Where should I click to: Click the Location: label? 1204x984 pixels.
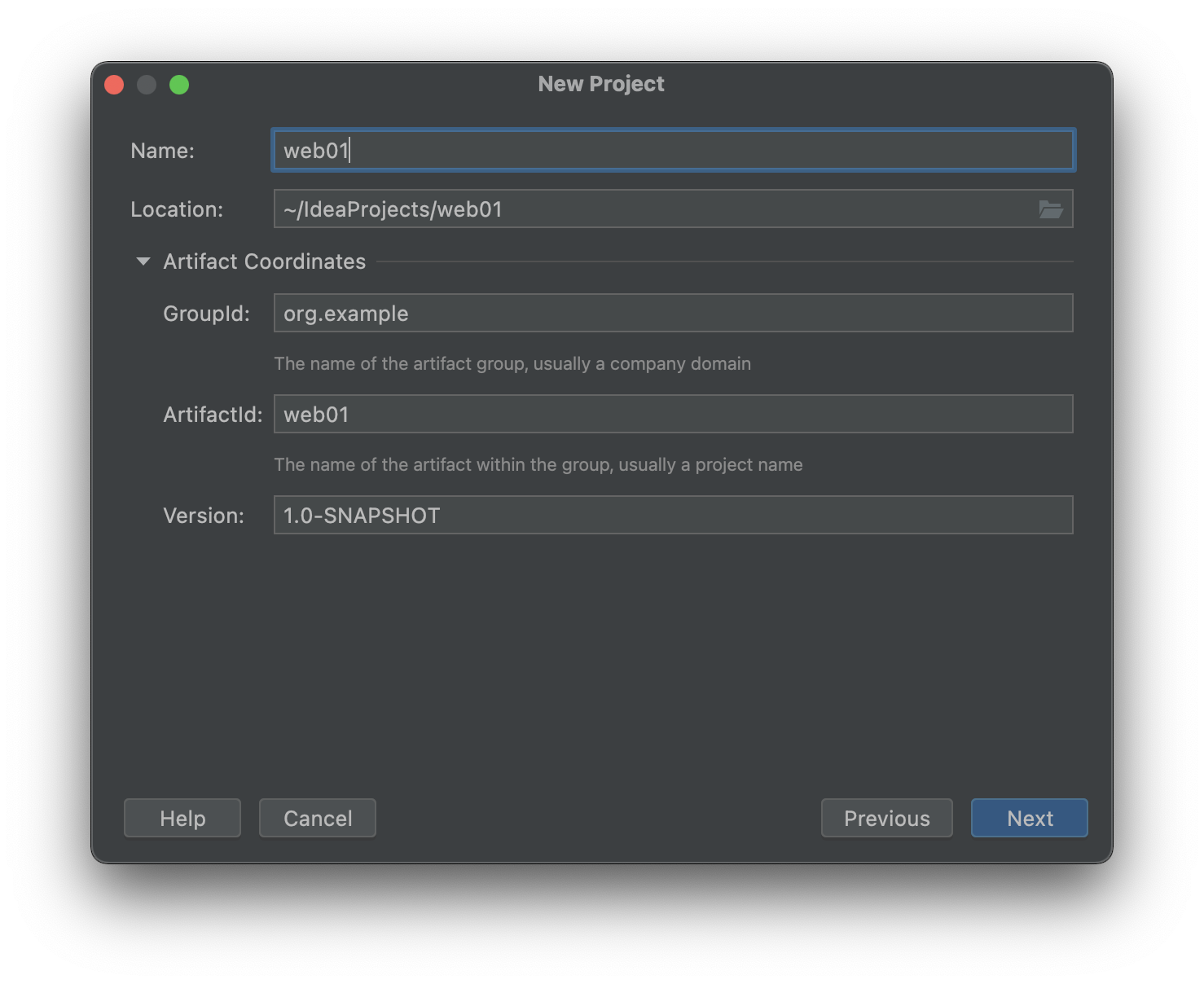point(177,209)
